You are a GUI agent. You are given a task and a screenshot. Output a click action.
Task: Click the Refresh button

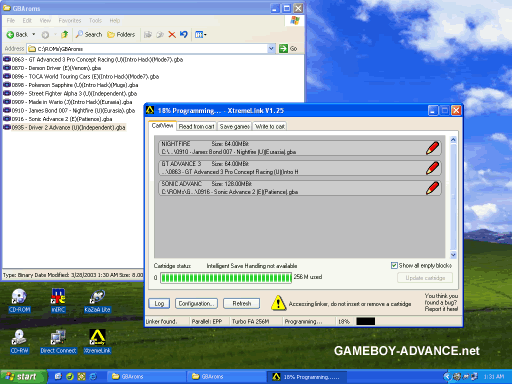coord(242,303)
